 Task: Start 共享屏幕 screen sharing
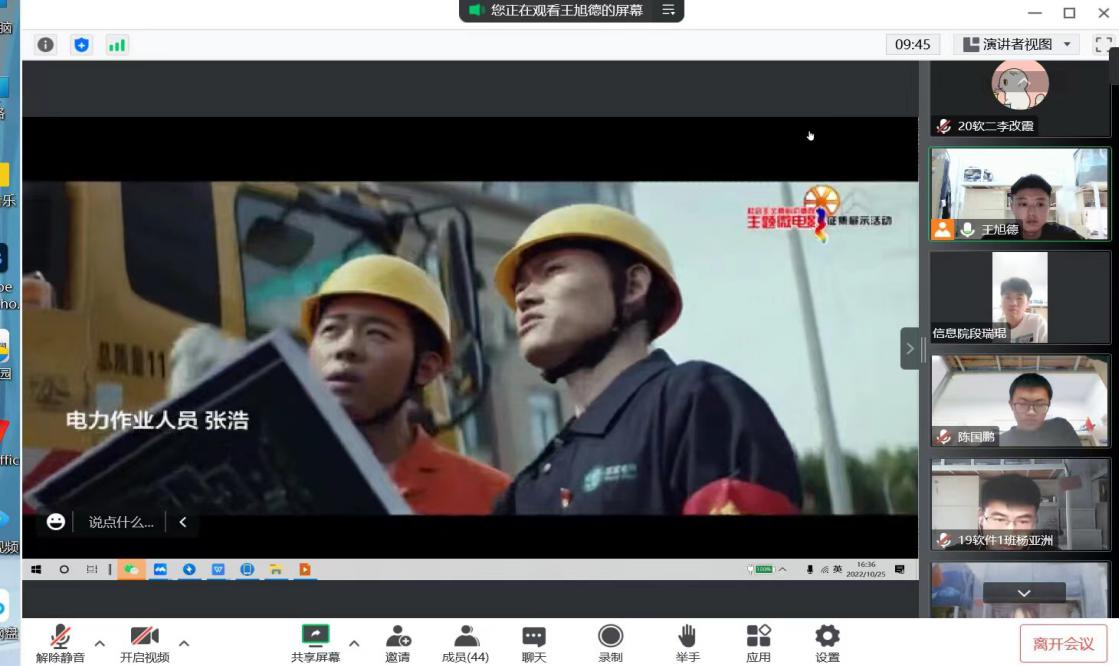(x=315, y=642)
